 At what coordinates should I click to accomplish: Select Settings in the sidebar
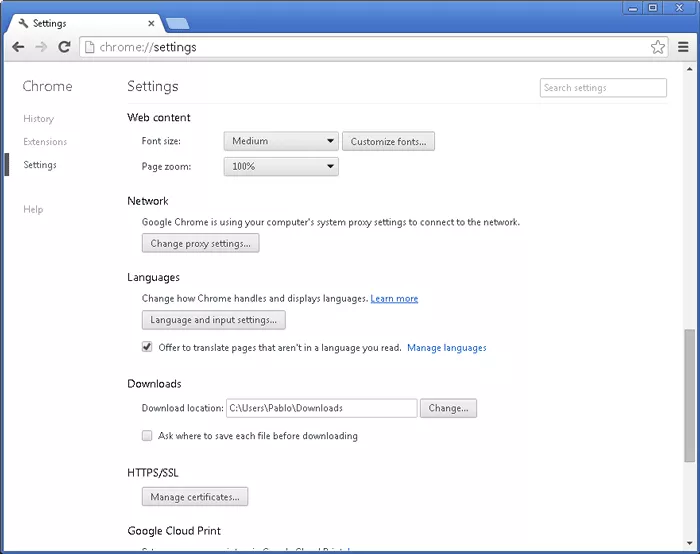[x=40, y=165]
